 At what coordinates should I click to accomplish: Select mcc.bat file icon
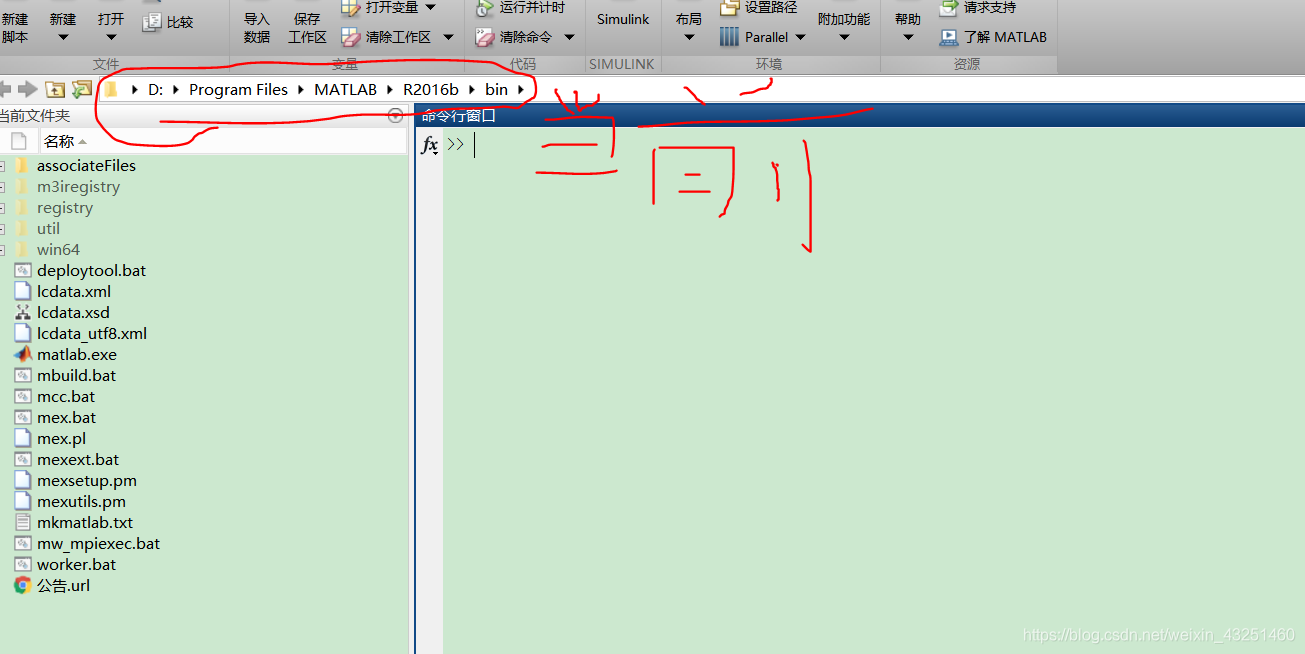pyautogui.click(x=22, y=397)
